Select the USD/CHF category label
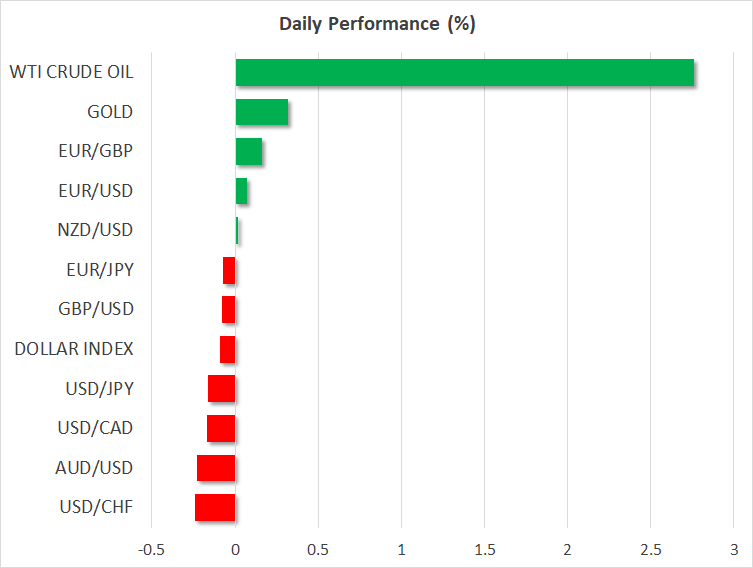 click(95, 507)
